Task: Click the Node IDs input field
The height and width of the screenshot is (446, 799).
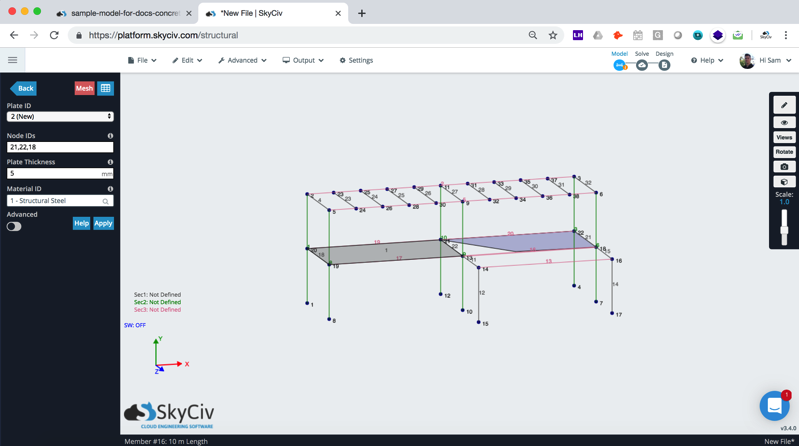Action: [x=60, y=147]
